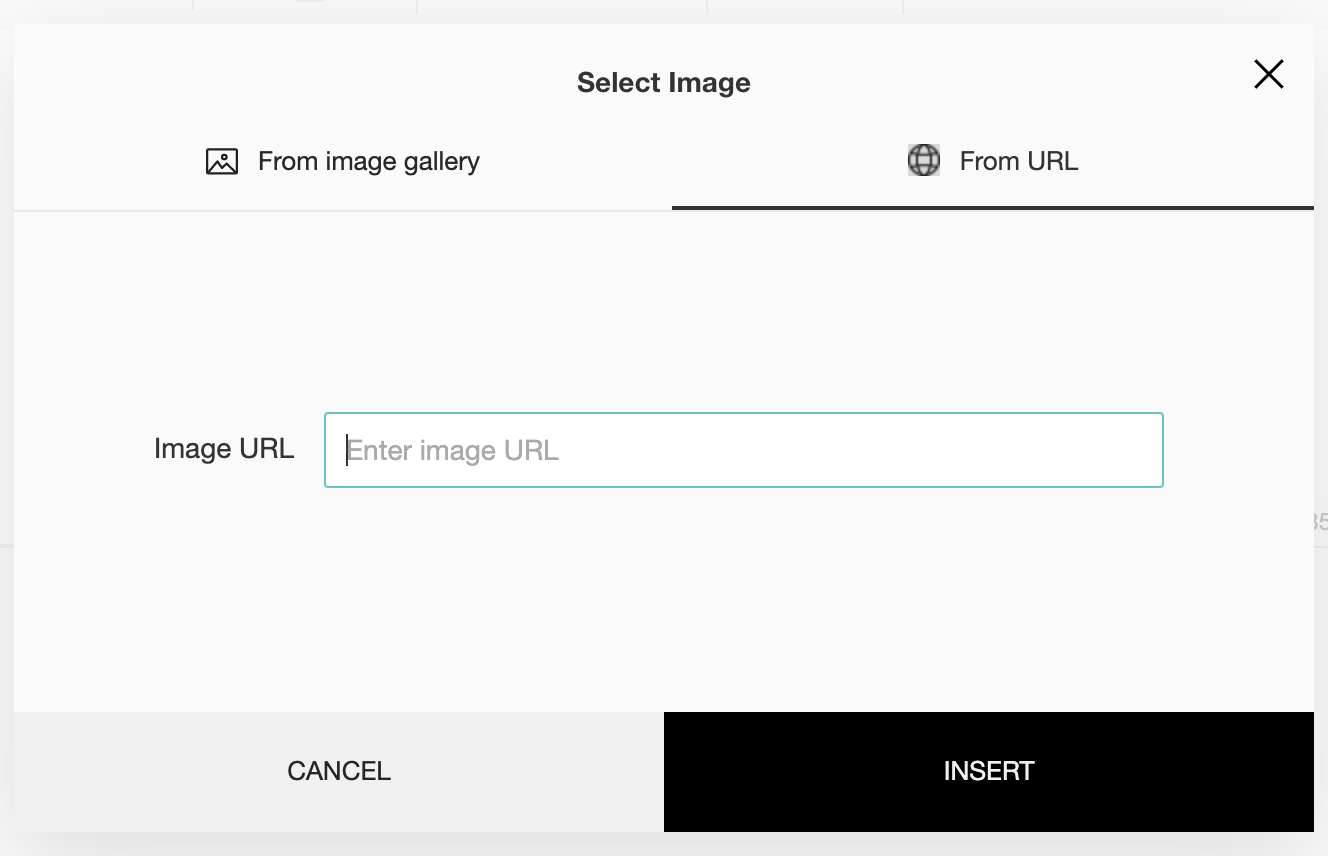The height and width of the screenshot is (856, 1328).
Task: Confirm the image with INSERT
Action: [988, 771]
